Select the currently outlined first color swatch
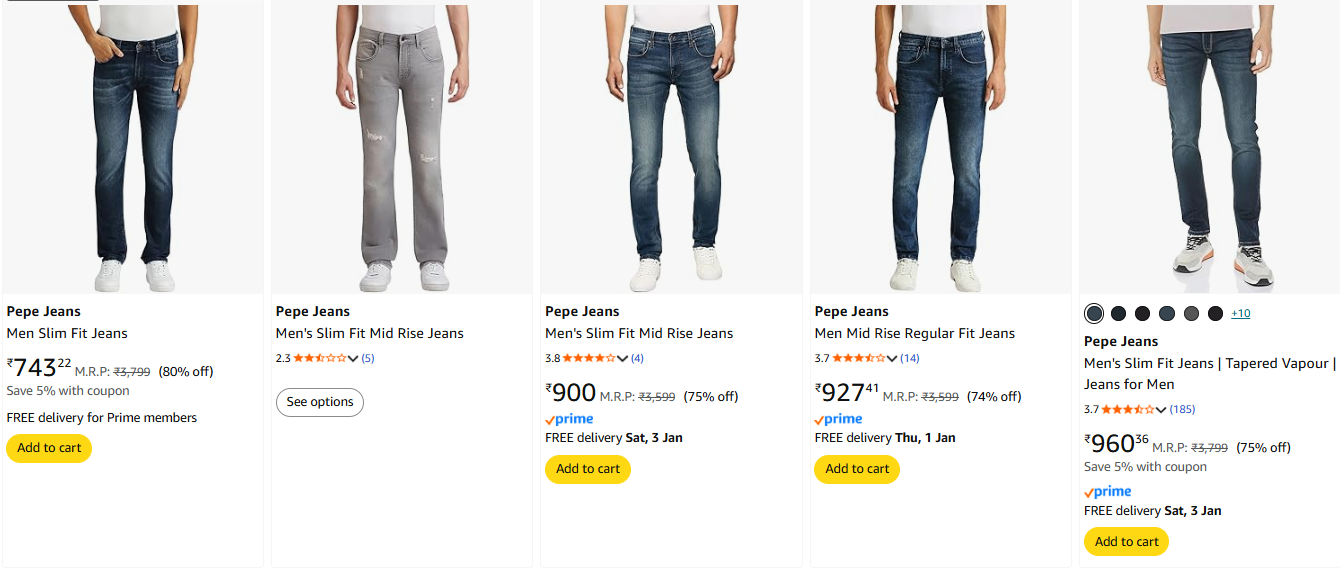 pos(1094,314)
